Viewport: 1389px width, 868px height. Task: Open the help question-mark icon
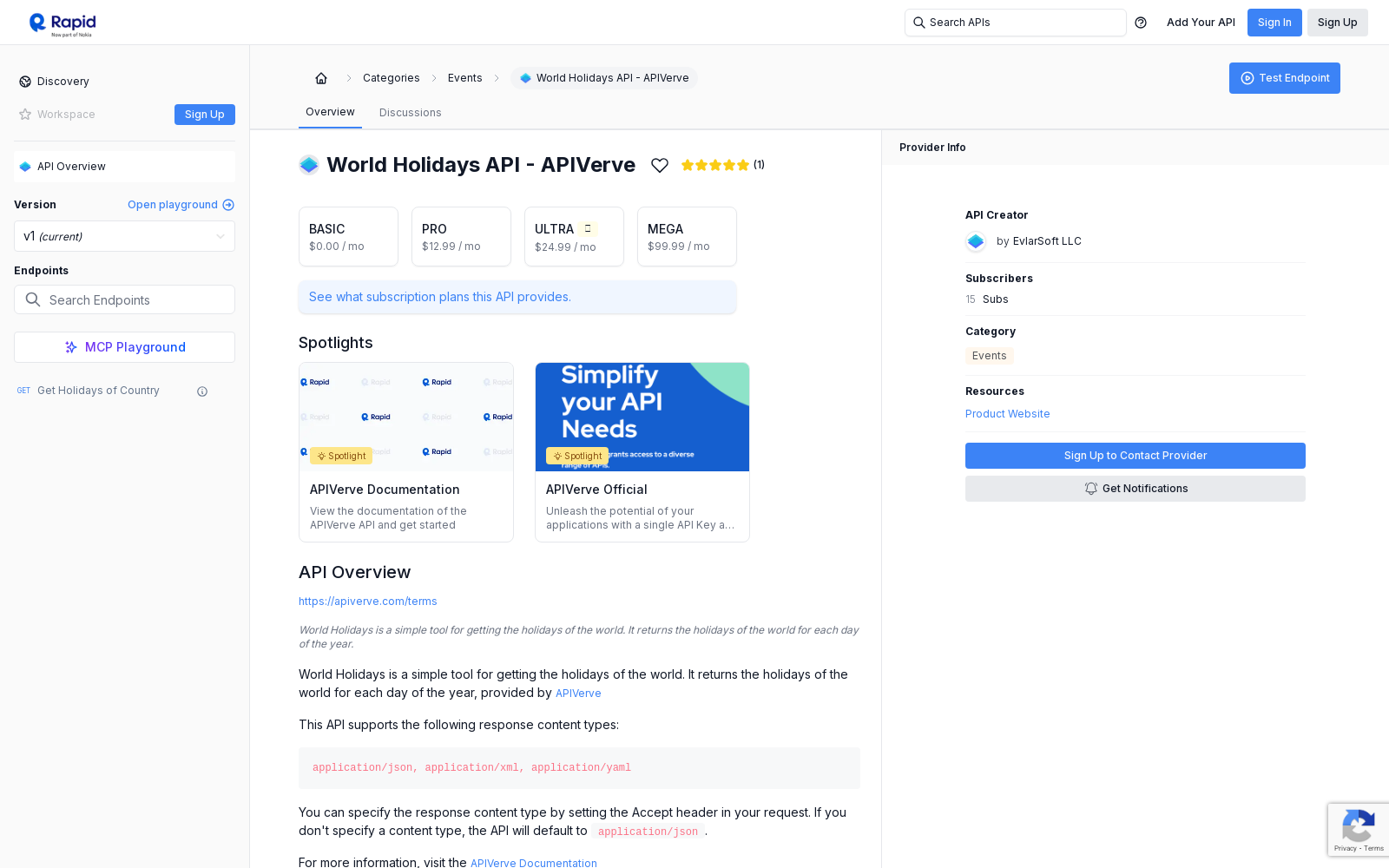[1141, 23]
